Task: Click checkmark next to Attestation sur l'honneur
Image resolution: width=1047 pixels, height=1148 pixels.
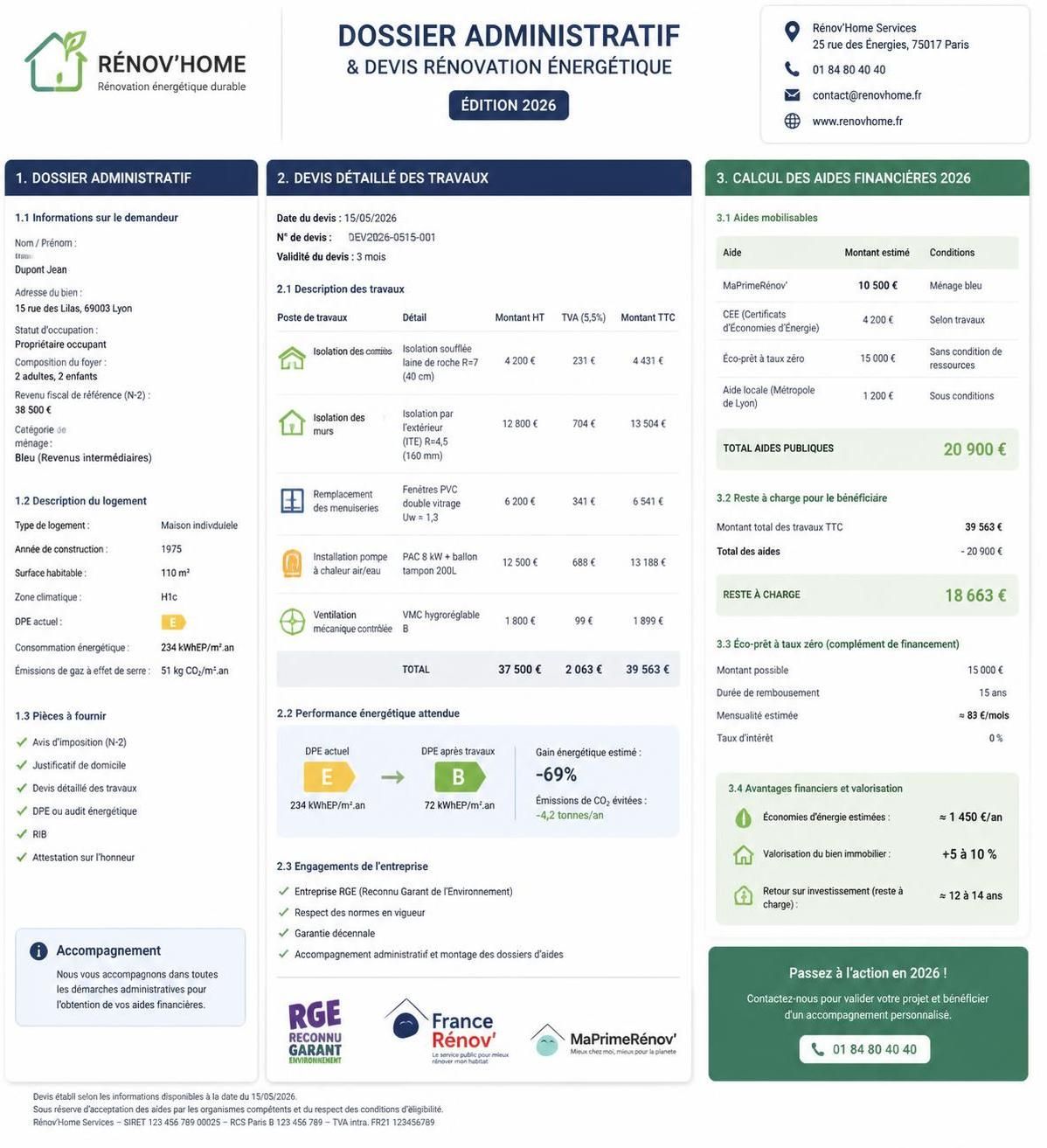Action: pos(22,857)
